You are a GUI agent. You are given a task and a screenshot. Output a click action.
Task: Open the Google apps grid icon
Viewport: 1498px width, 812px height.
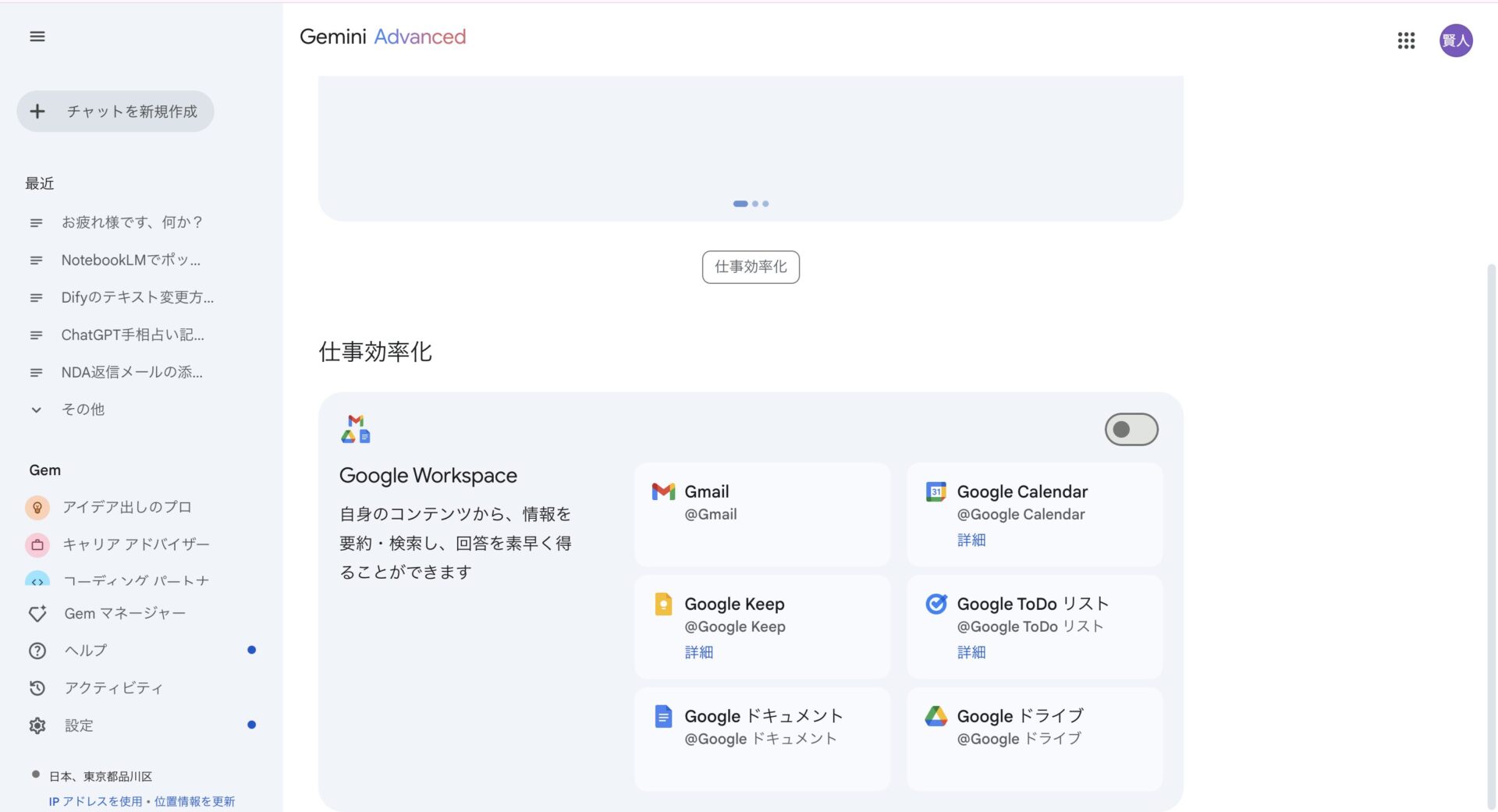[1407, 41]
